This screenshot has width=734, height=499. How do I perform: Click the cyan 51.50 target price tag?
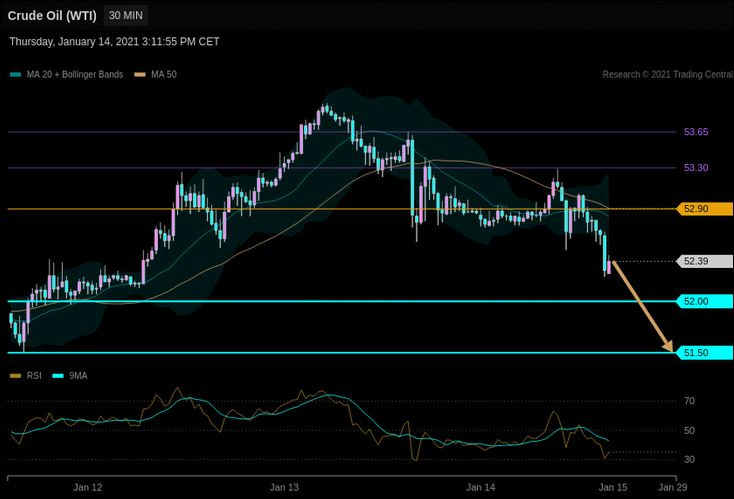point(705,353)
